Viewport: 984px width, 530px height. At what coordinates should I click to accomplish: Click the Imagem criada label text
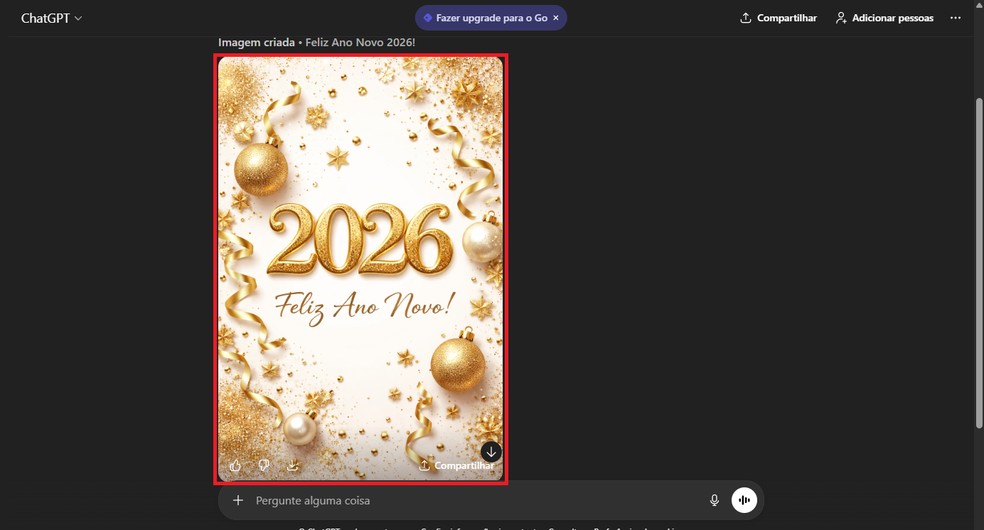[256, 43]
